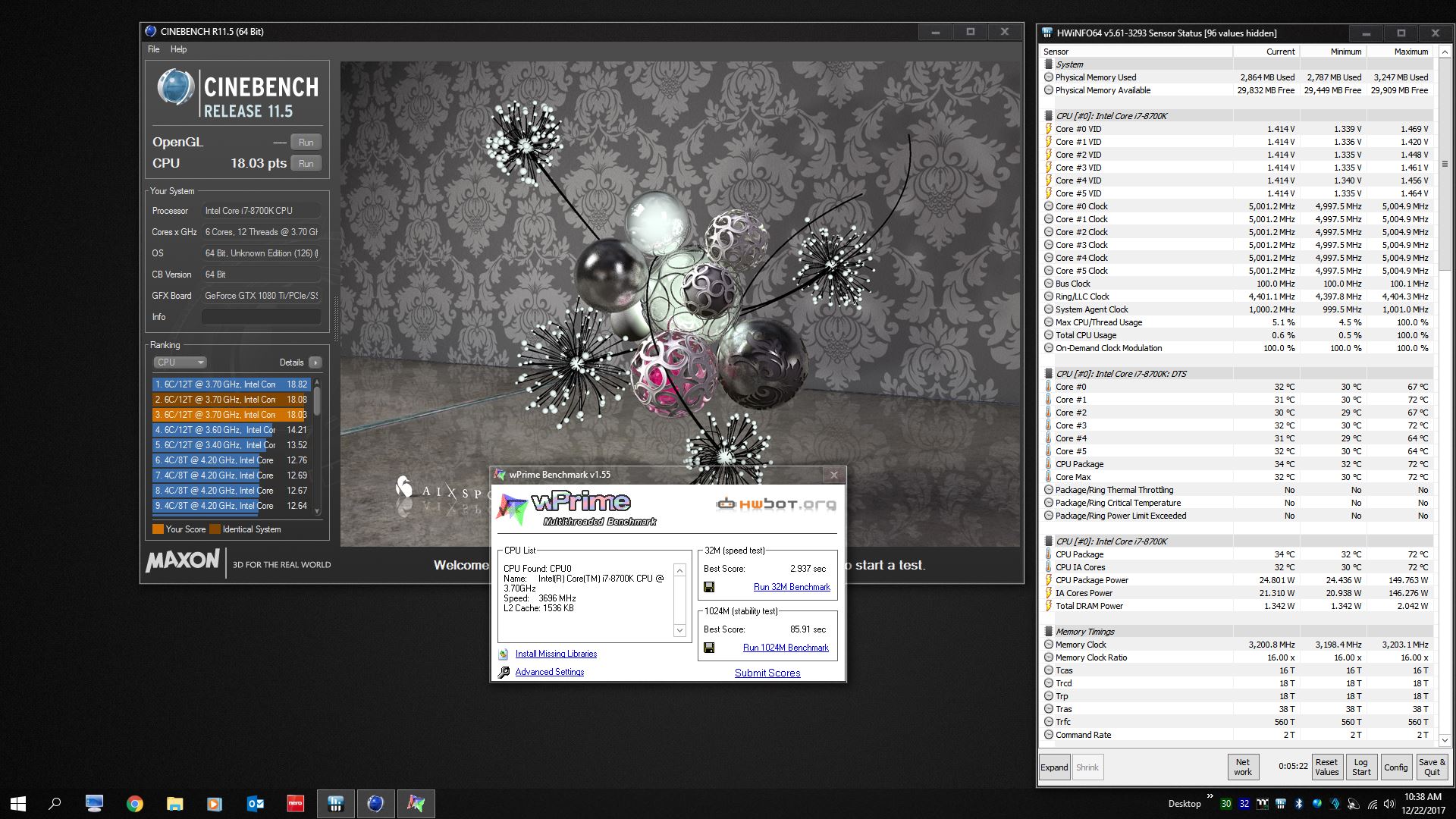Click the CINEBENCH title bar sphere icon
Screen dimensions: 1456x819
150,32
